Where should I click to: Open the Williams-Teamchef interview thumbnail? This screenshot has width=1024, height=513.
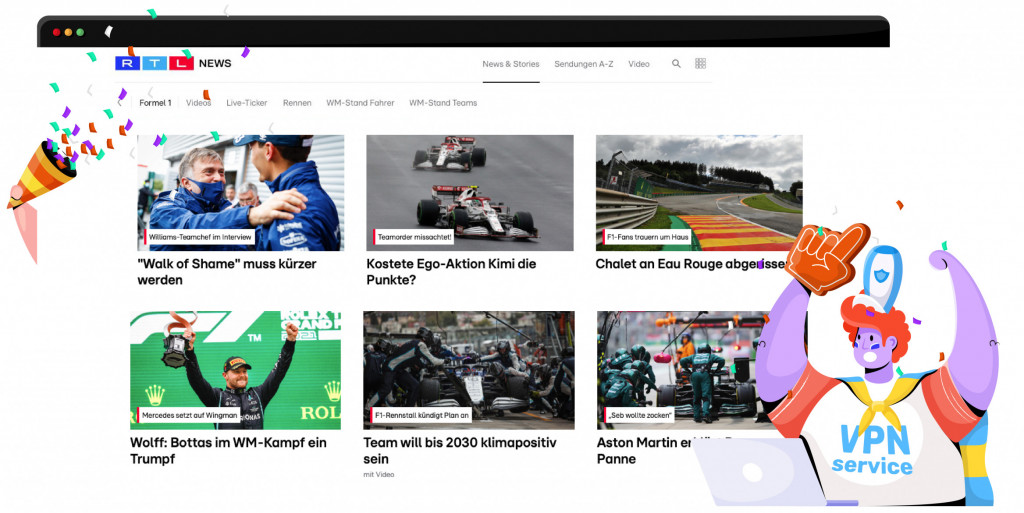point(240,190)
